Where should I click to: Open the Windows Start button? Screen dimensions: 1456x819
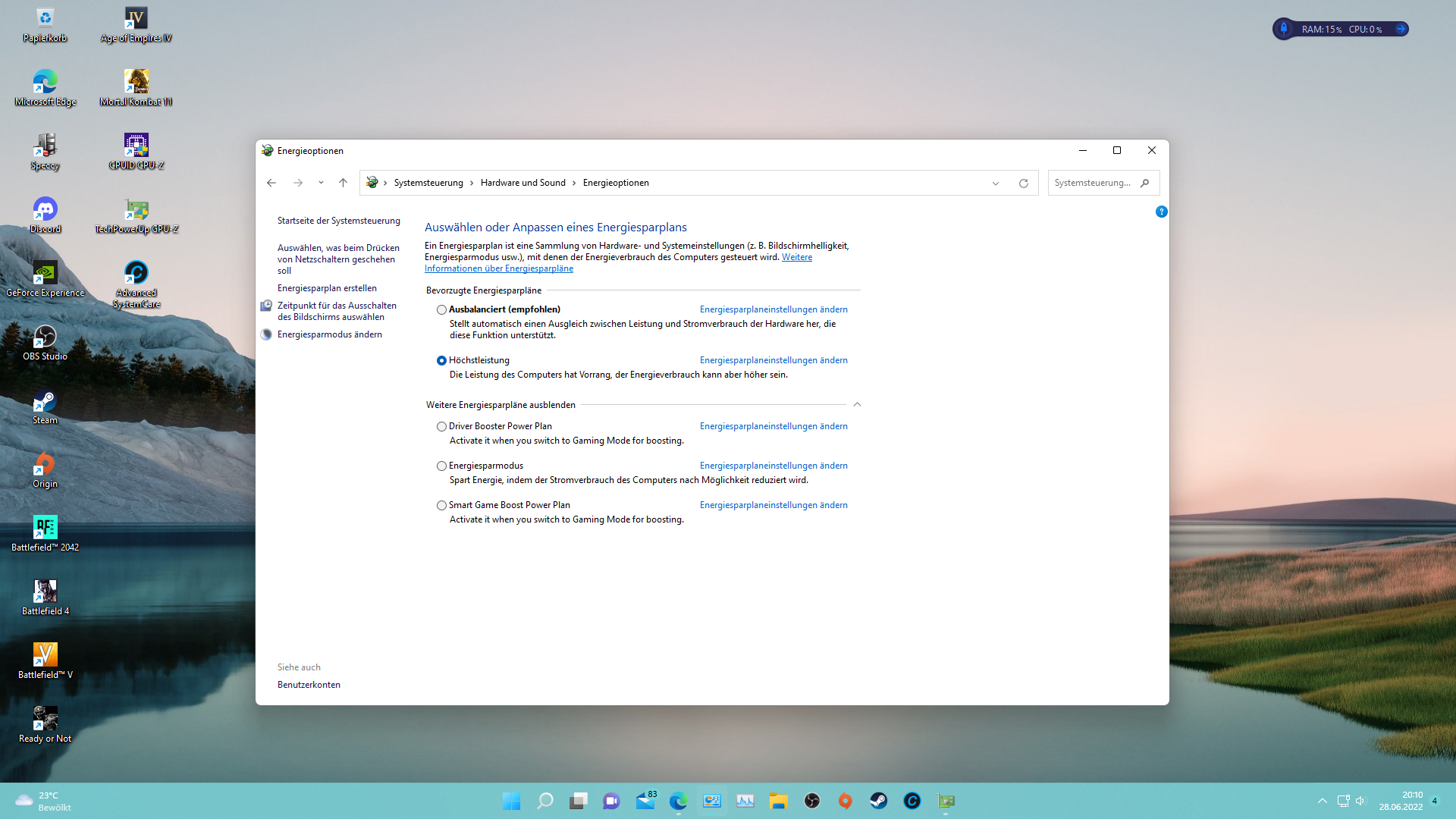pos(511,801)
